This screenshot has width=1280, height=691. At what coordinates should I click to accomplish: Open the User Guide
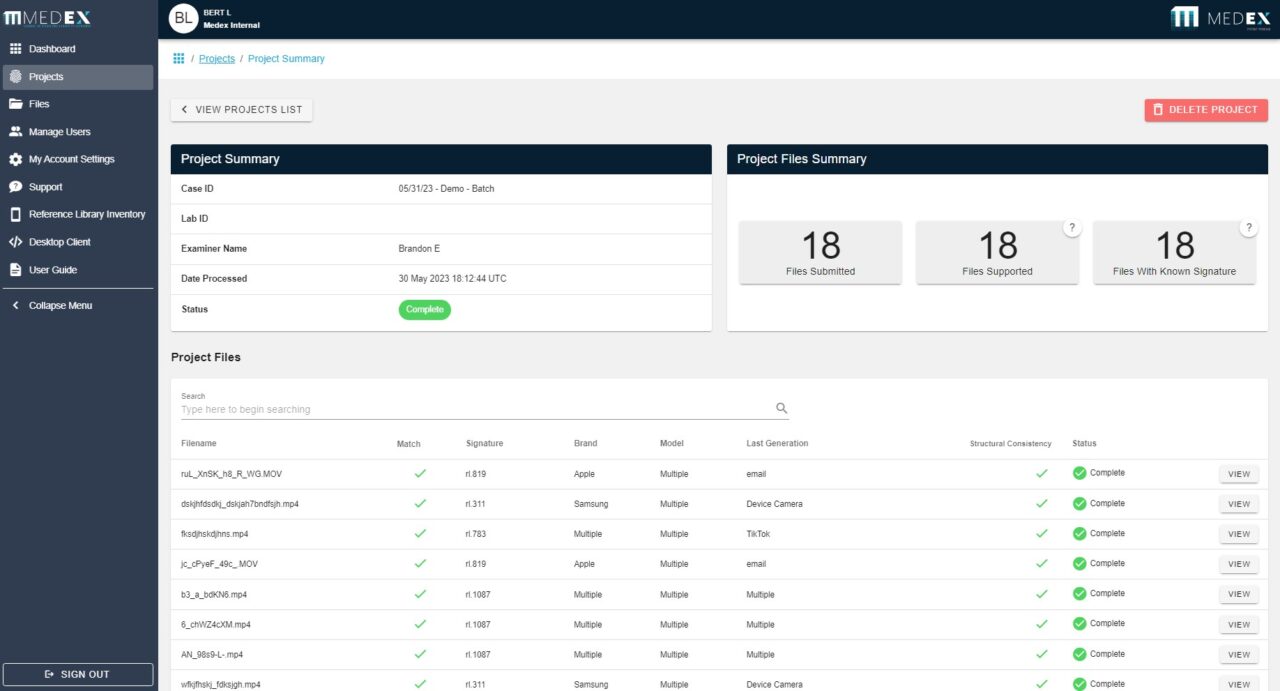click(x=52, y=269)
